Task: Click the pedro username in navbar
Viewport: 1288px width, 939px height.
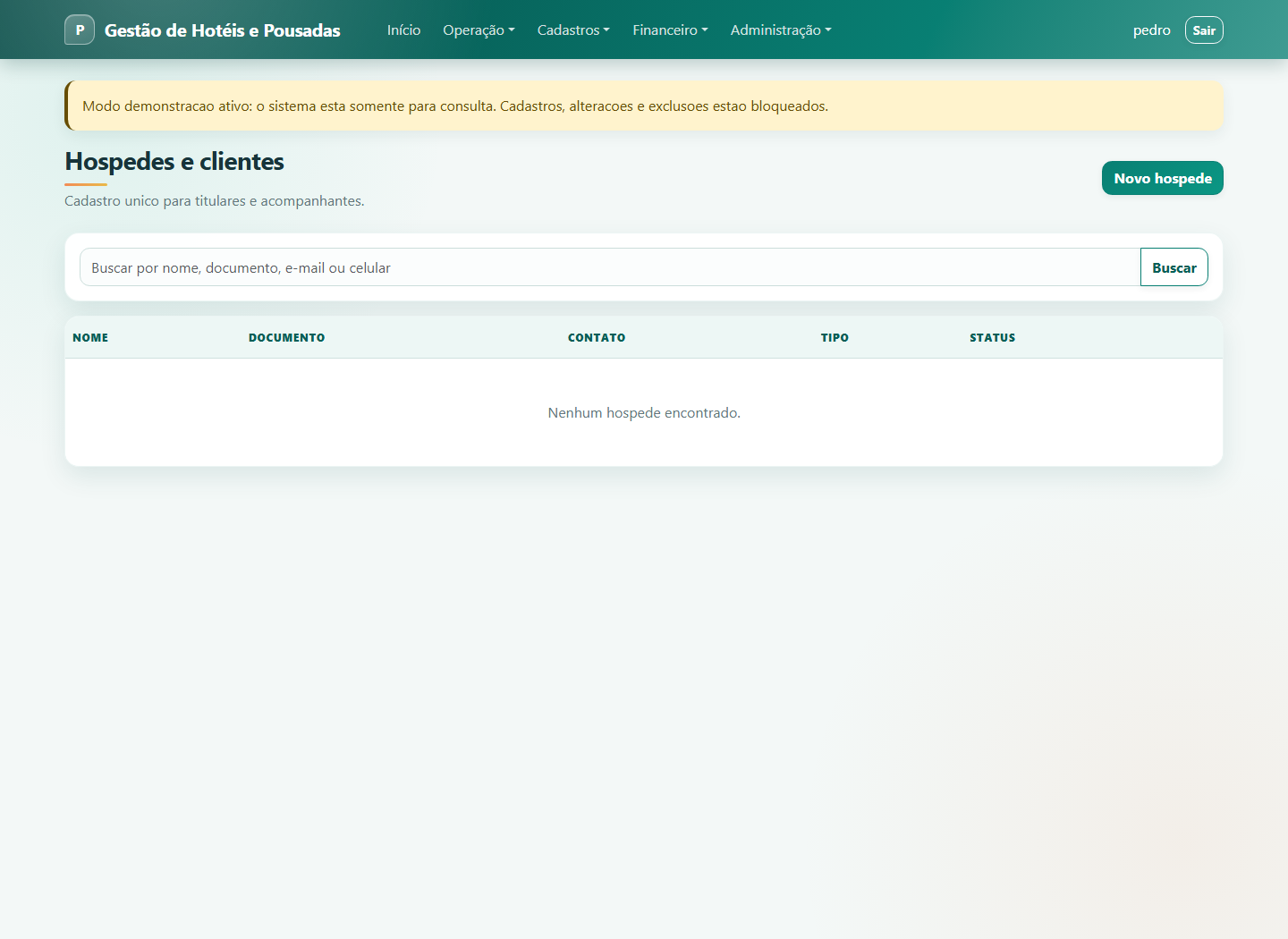Action: (1152, 30)
